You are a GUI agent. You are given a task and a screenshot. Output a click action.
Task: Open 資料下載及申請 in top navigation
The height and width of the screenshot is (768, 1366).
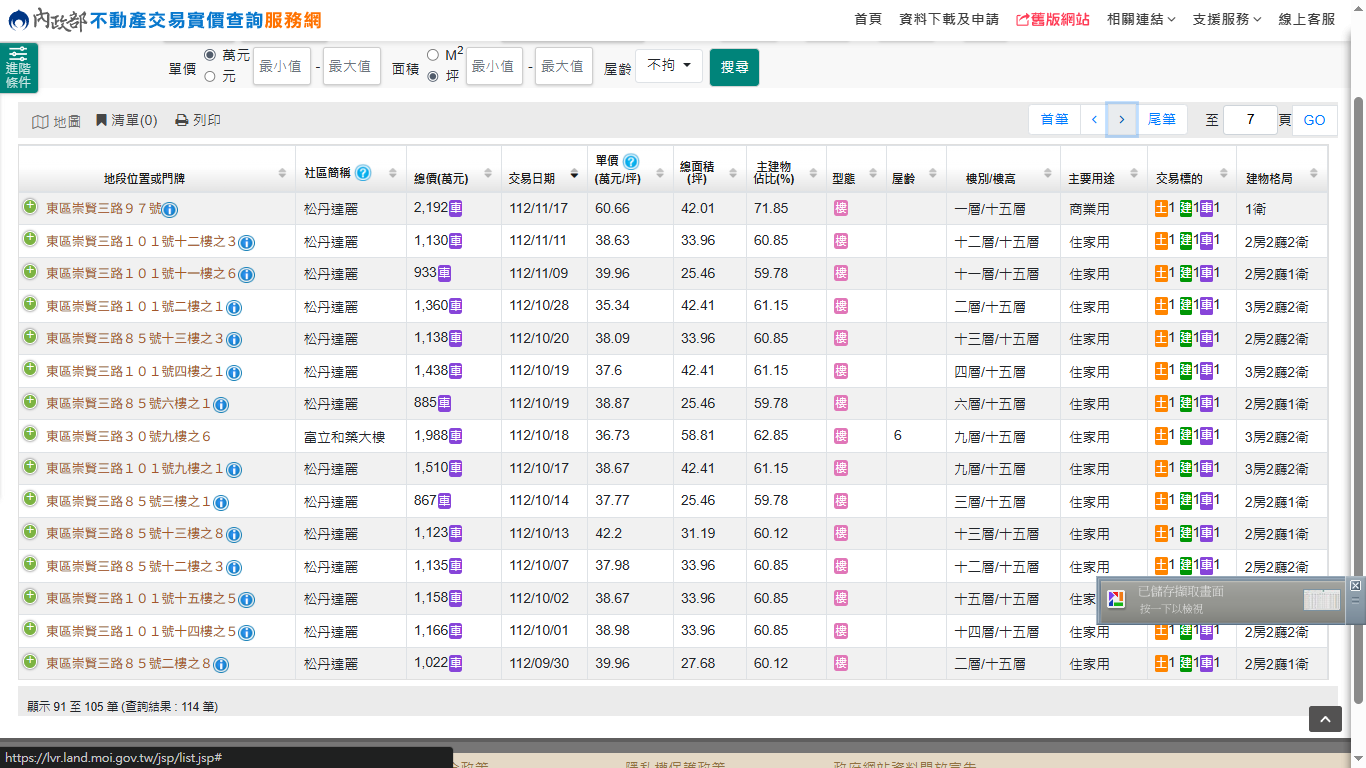[x=949, y=19]
